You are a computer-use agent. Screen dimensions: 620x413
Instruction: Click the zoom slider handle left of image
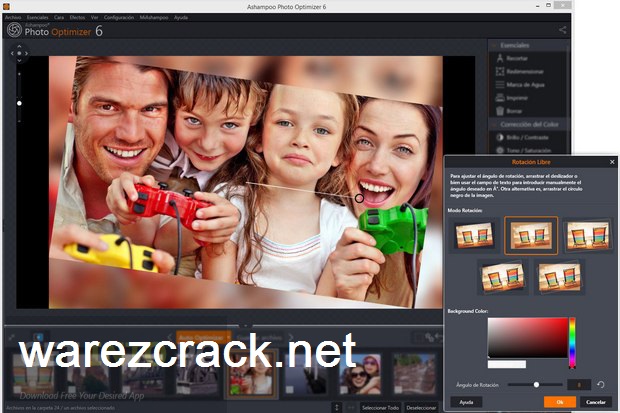pos(19,103)
